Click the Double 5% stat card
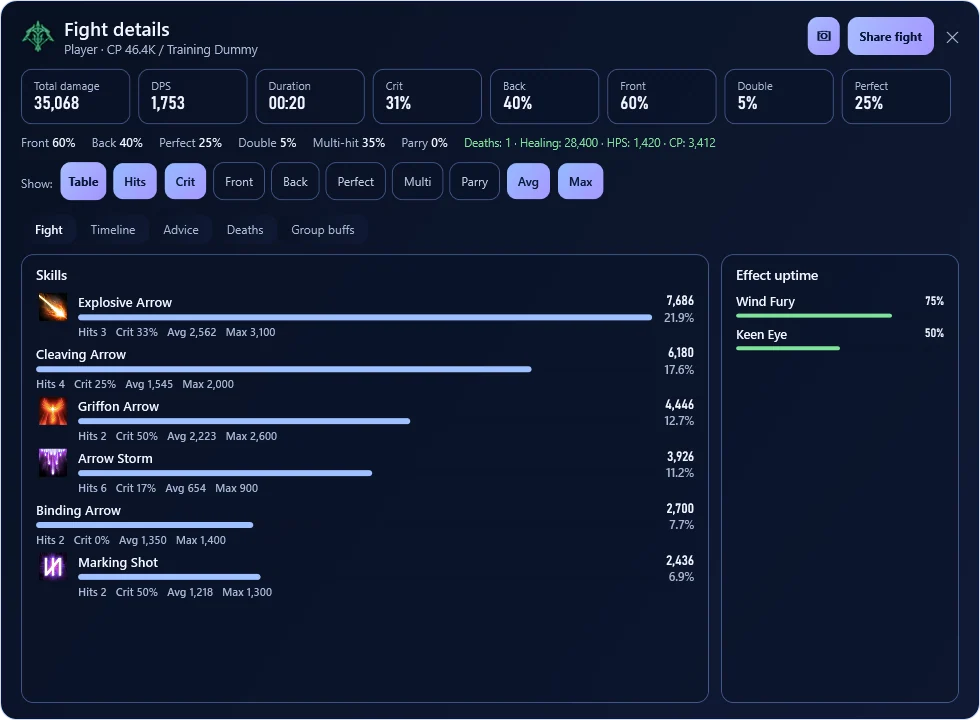Screen dimensions: 980x720 coord(779,96)
